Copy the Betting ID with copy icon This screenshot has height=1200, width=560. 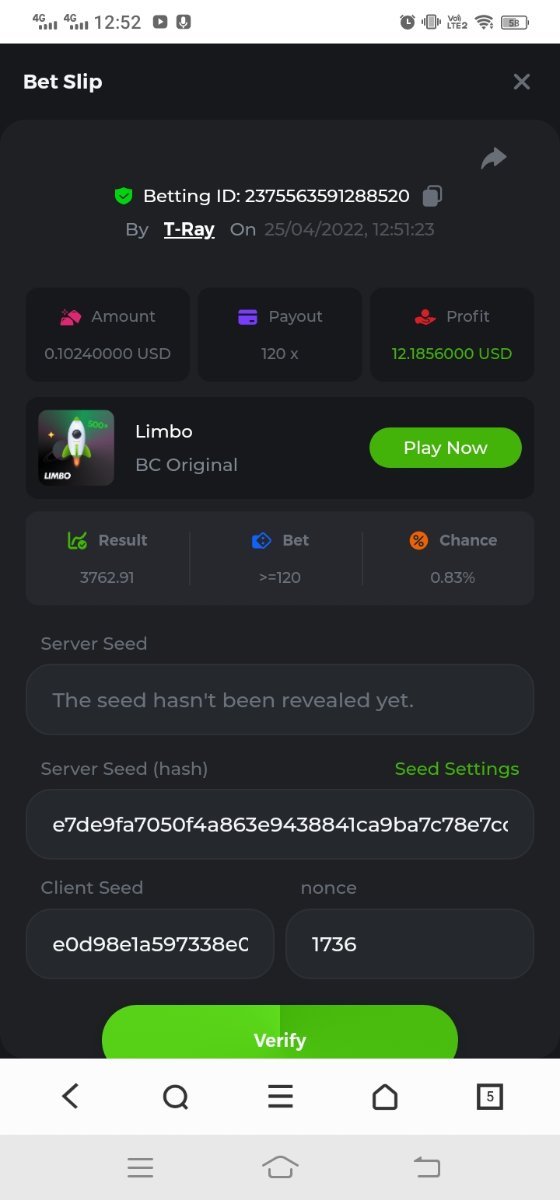pos(432,196)
